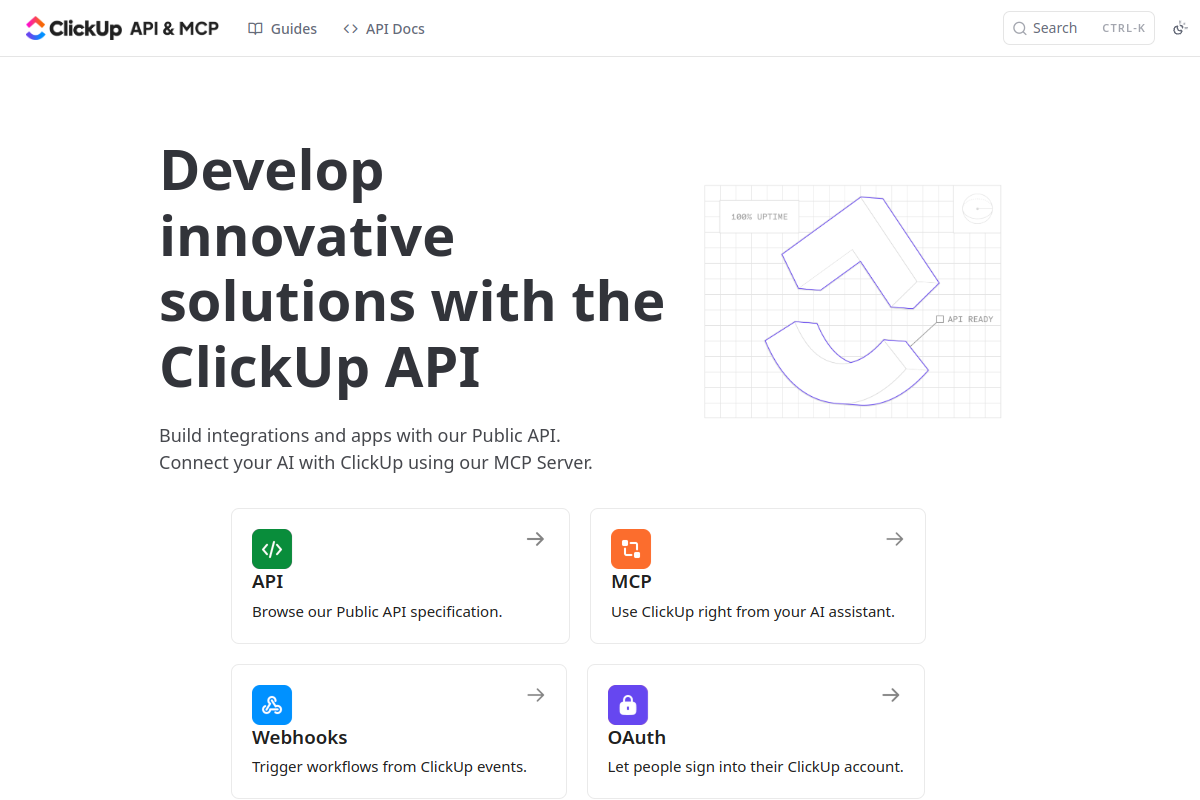1200x800 pixels.
Task: Click the '100% UPTIME' label in illustration
Action: [759, 217]
